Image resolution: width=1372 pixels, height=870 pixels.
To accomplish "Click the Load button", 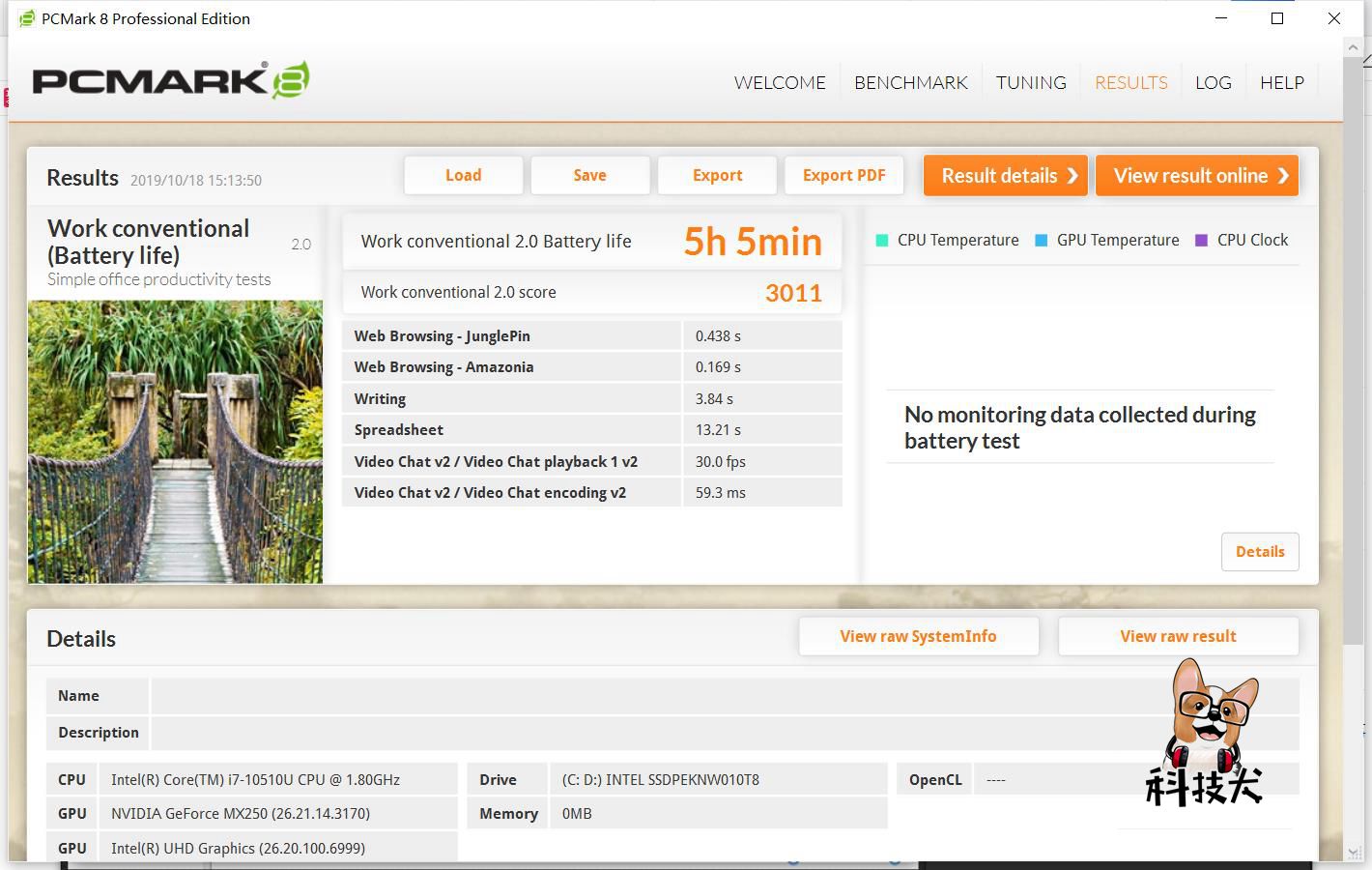I will [x=464, y=175].
